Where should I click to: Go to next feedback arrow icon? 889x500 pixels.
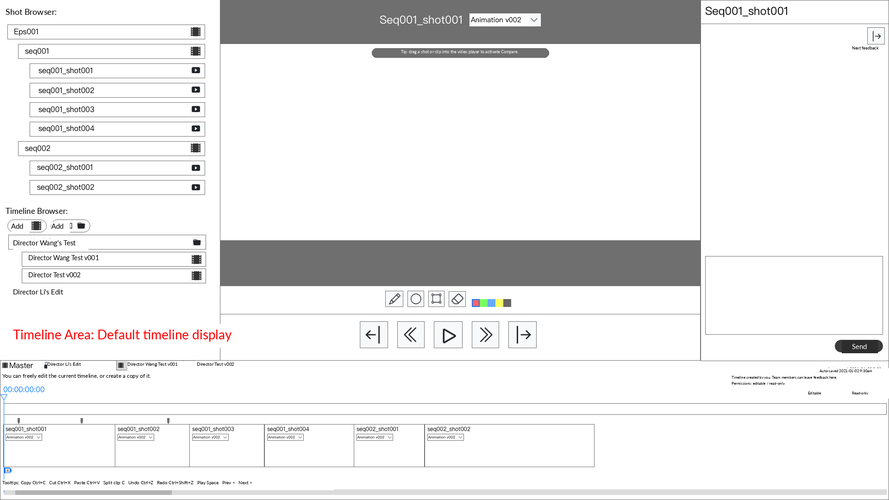pos(876,36)
